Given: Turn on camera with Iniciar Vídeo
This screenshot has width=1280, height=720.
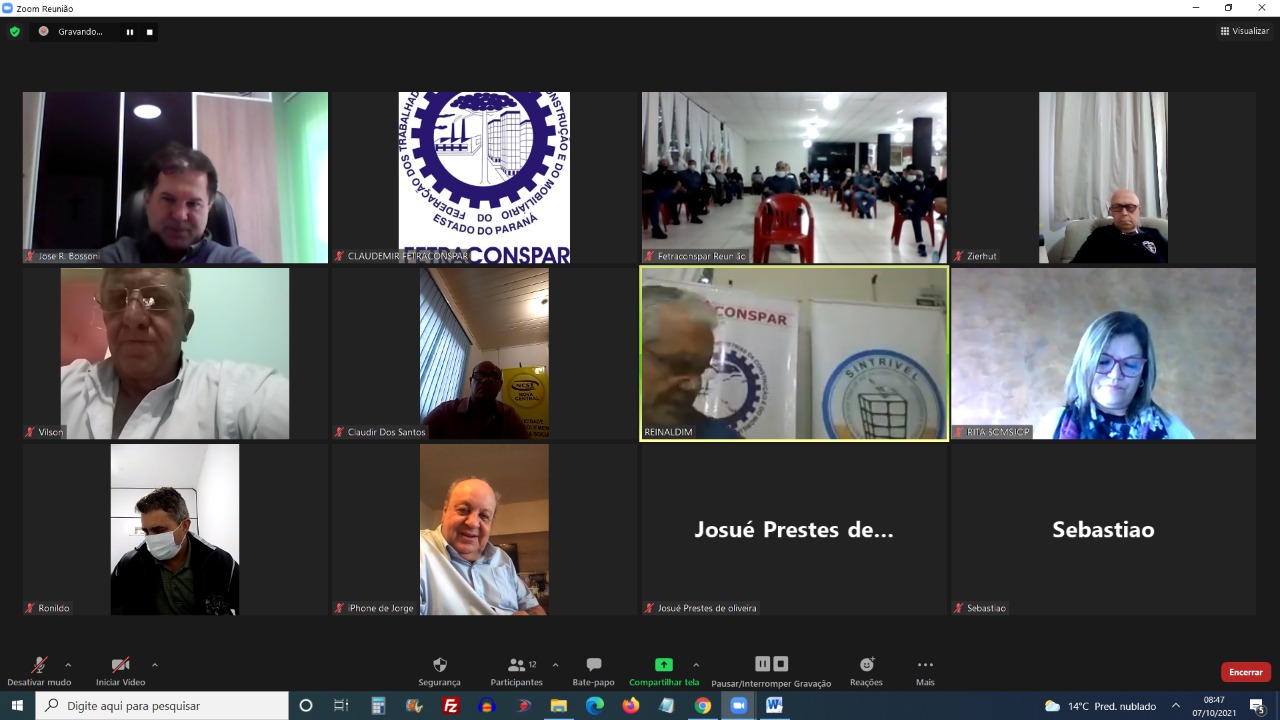Looking at the screenshot, I should tap(120, 665).
